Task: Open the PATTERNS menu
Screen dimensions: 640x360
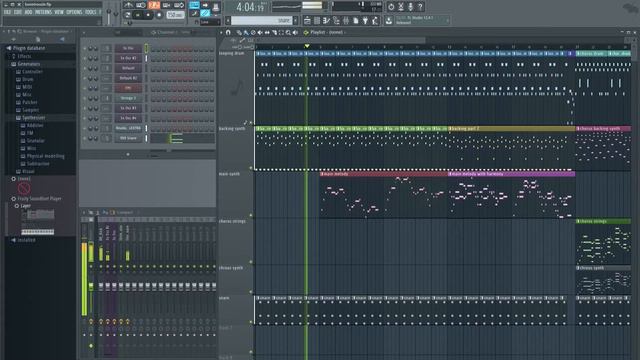Action: coord(43,12)
